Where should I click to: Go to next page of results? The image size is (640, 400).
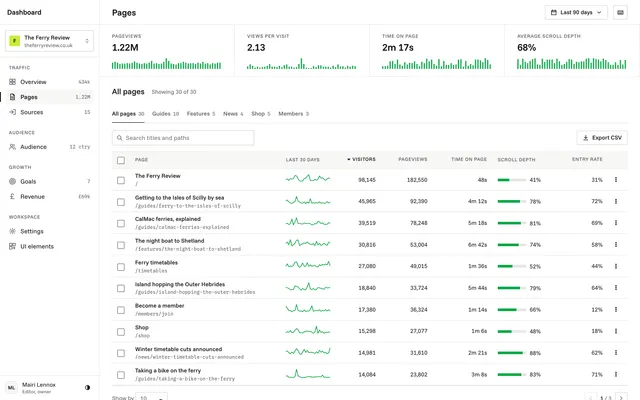(x=621, y=397)
